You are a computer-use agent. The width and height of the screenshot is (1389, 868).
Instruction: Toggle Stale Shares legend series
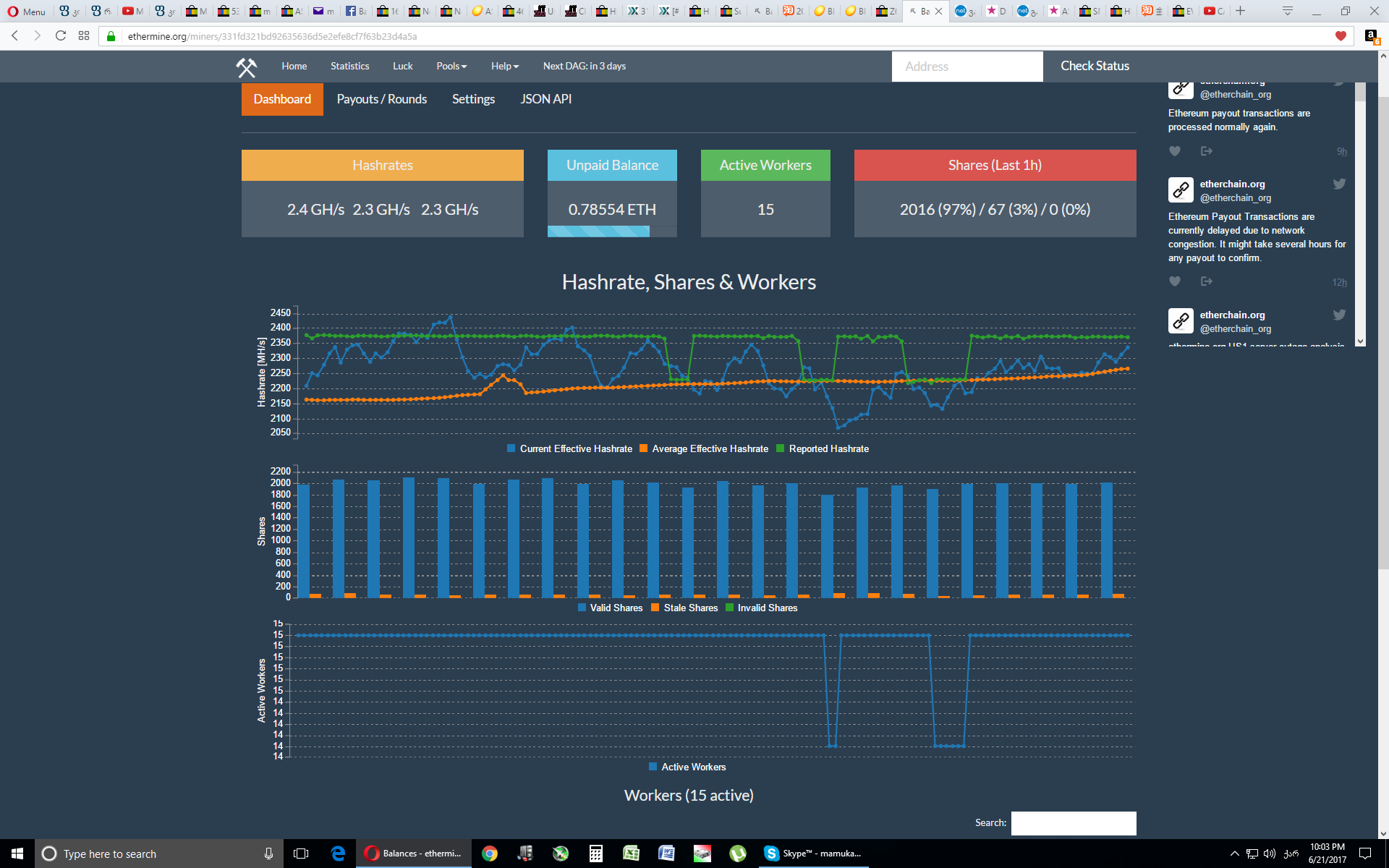pos(684,608)
